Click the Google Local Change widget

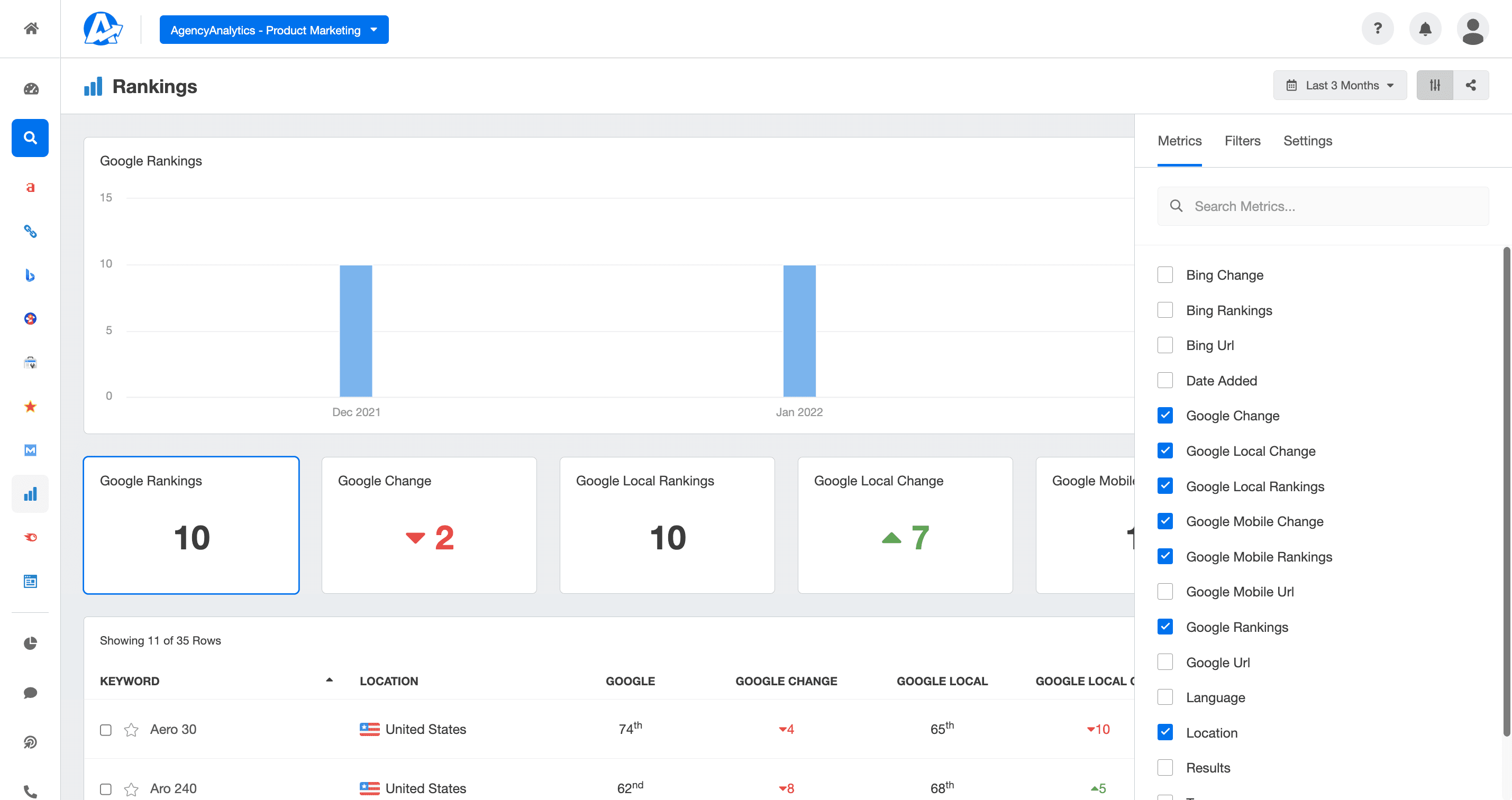pyautogui.click(x=905, y=525)
